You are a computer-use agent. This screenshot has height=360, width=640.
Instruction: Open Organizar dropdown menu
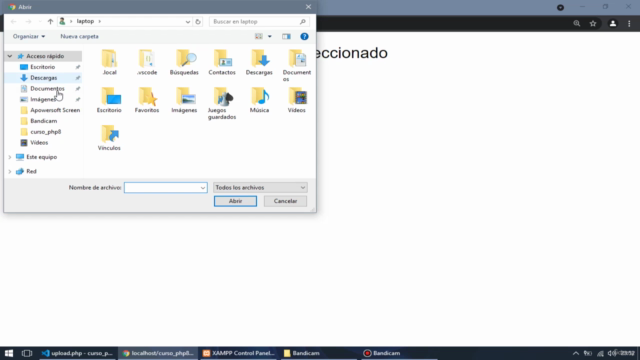pos(29,36)
